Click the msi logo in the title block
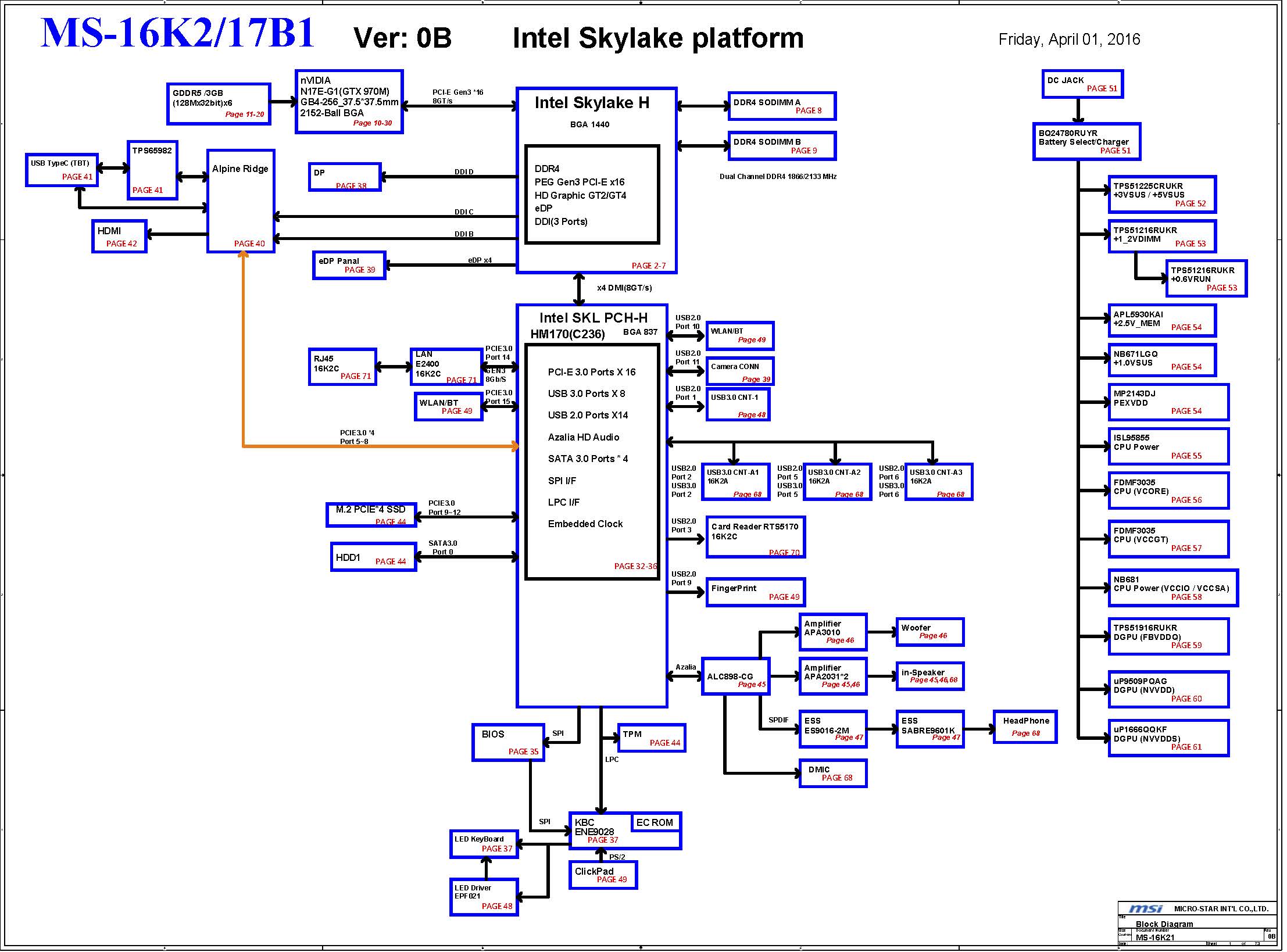The image size is (1287, 952). pyautogui.click(x=1145, y=908)
